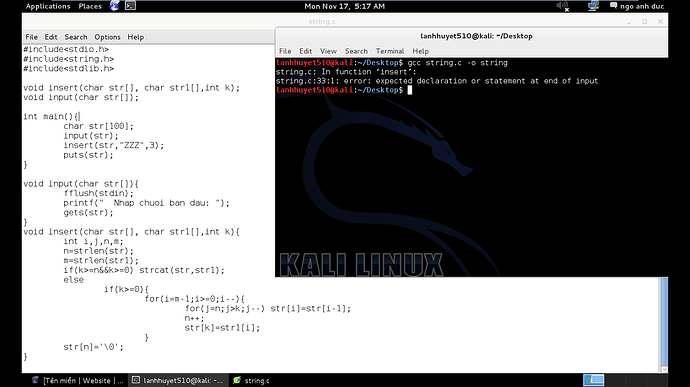Click the editor icon on string.c taskbar item

pyautogui.click(x=237, y=380)
